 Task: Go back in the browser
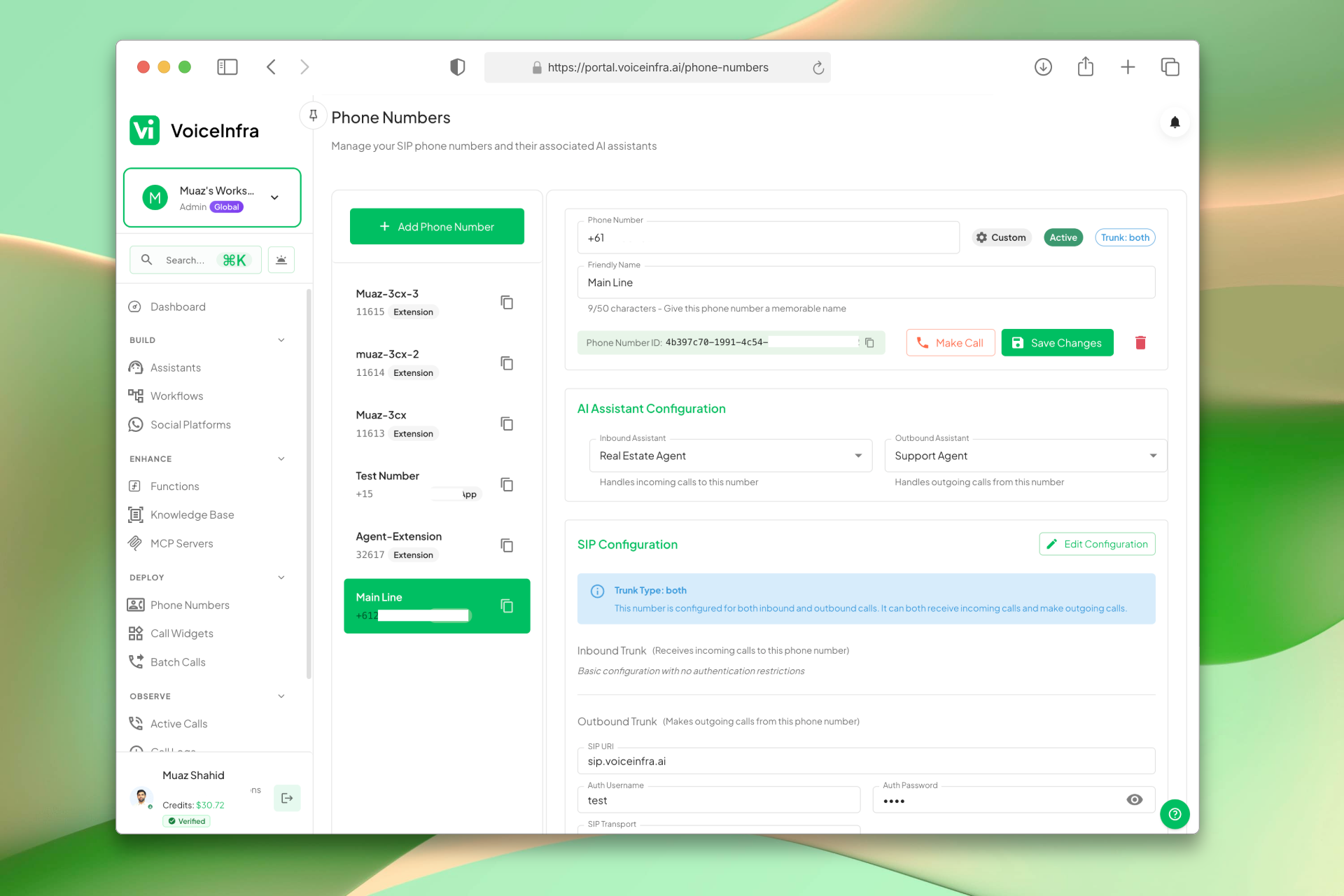(272, 67)
